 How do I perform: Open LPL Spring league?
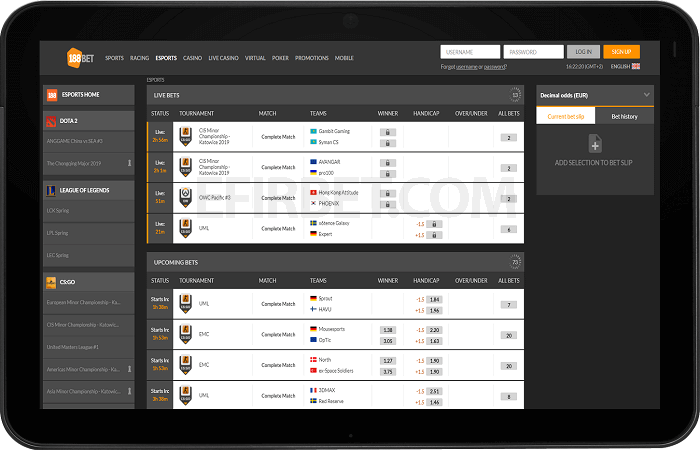[89, 233]
